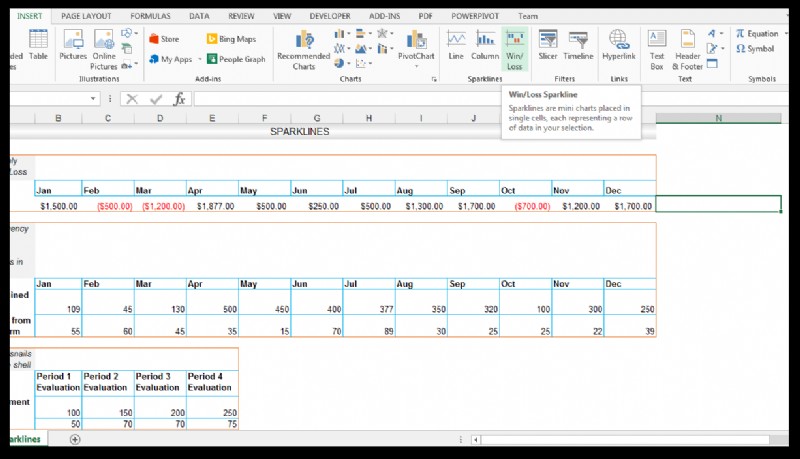Open the Name Box dropdown arrow
Image resolution: width=800 pixels, height=459 pixels.
pos(93,98)
